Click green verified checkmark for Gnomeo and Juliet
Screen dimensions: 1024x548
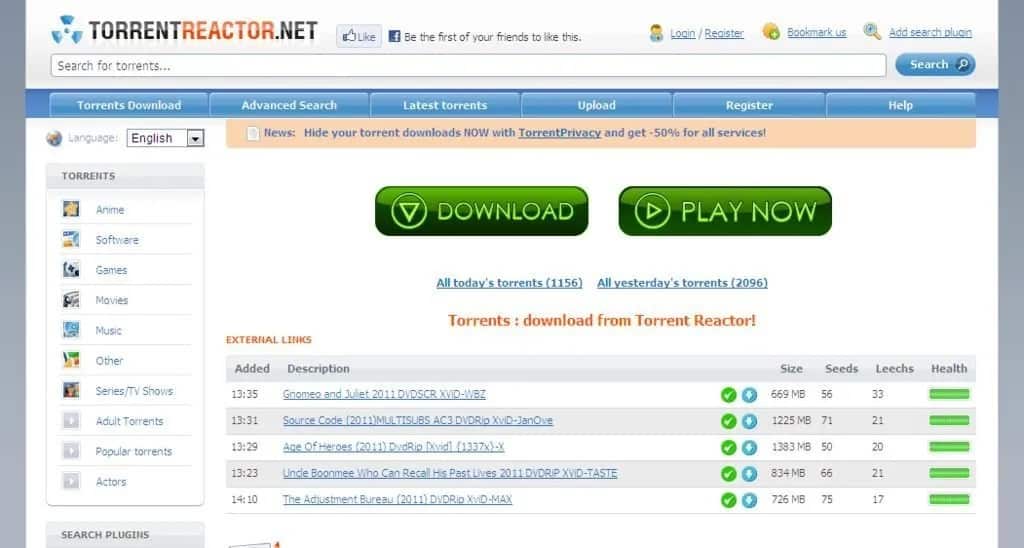tap(729, 395)
